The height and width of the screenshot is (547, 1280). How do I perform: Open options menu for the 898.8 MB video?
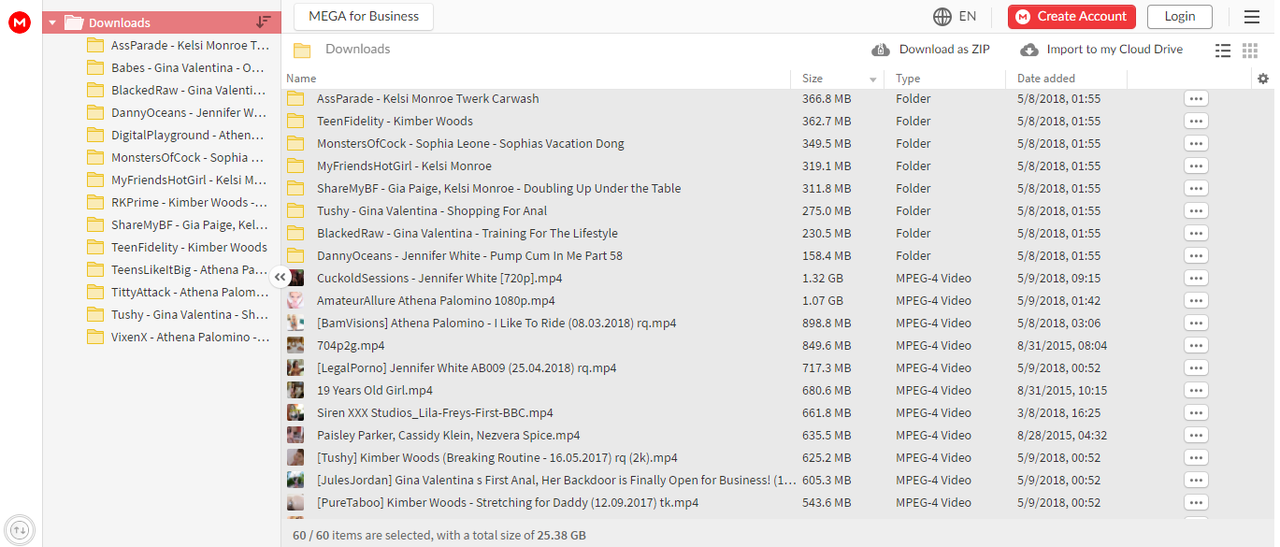1196,323
